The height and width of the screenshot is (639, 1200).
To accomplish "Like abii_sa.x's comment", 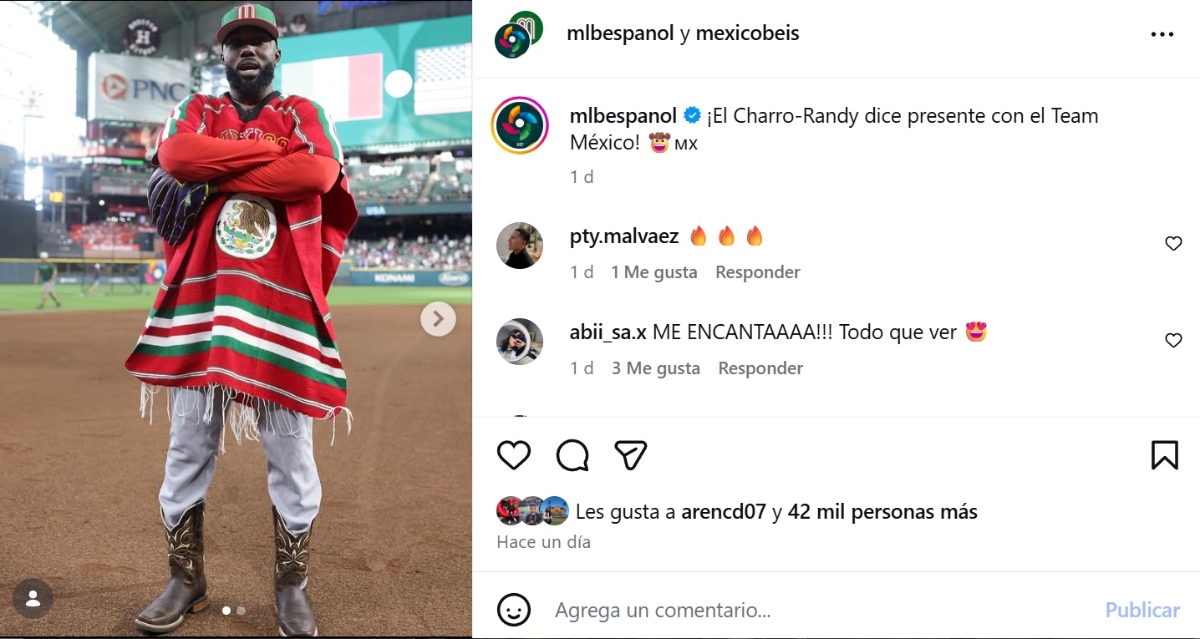I will [1173, 340].
